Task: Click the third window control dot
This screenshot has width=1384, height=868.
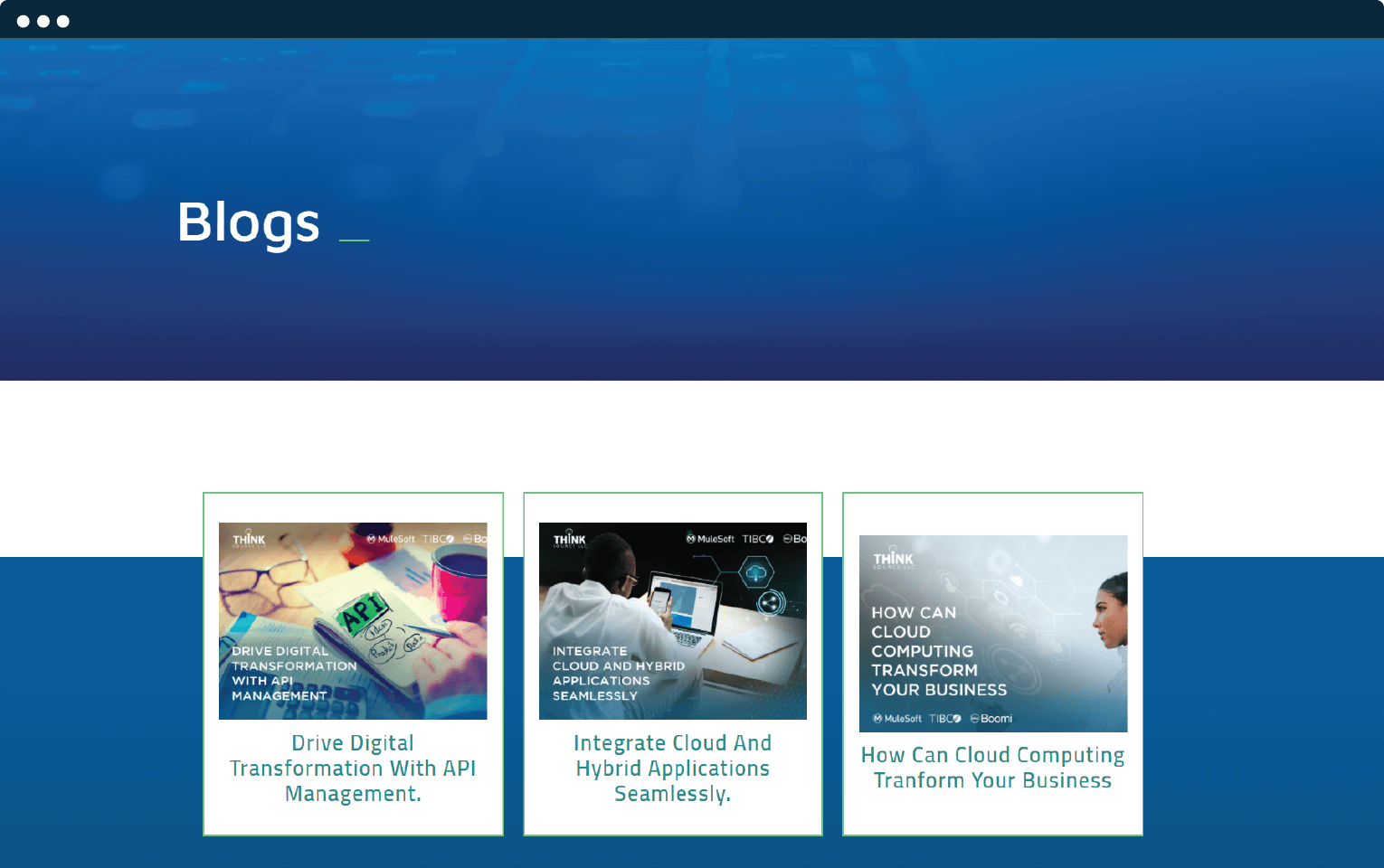Action: point(63,21)
